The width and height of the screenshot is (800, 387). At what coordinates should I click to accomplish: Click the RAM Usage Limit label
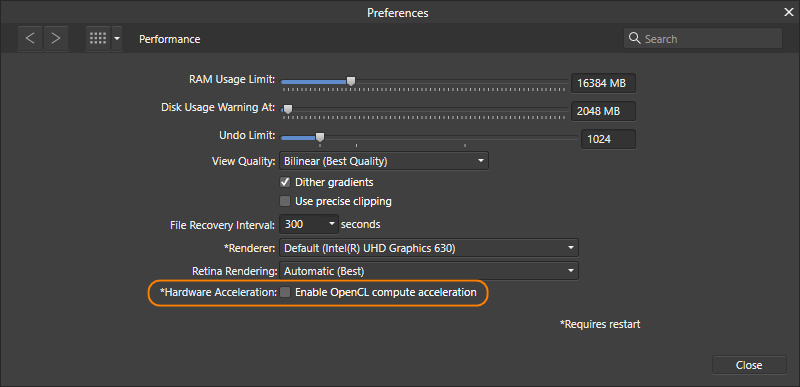click(x=232, y=80)
